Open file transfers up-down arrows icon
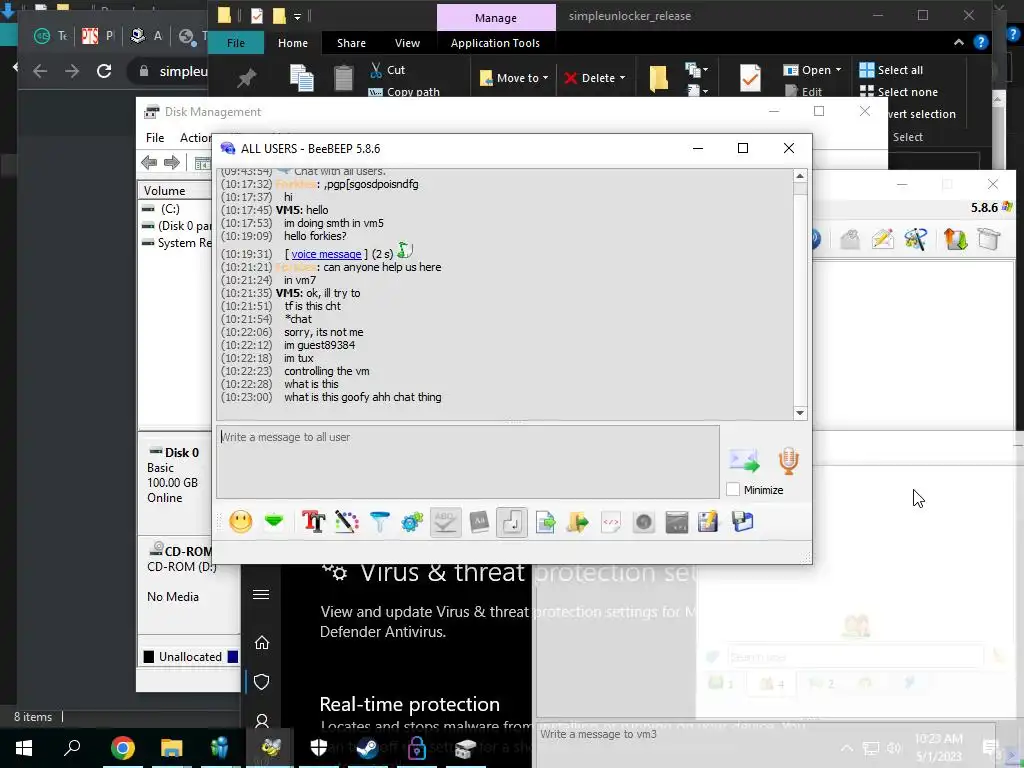The width and height of the screenshot is (1024, 768). click(x=955, y=239)
